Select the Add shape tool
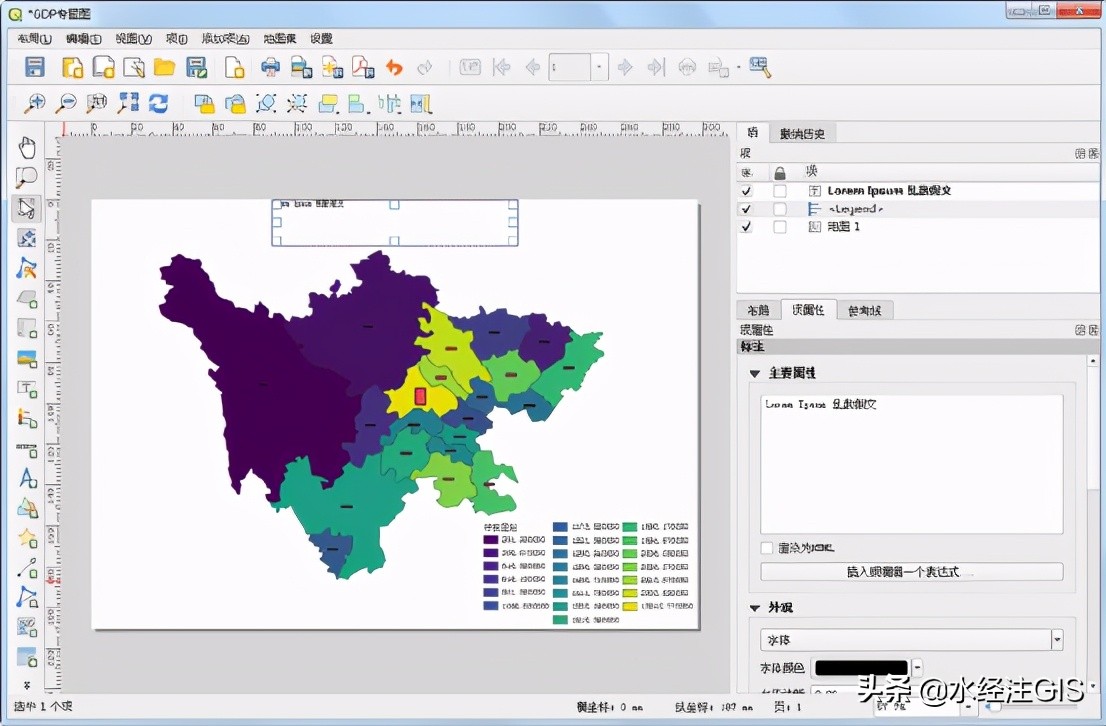This screenshot has width=1106, height=726. point(27,508)
